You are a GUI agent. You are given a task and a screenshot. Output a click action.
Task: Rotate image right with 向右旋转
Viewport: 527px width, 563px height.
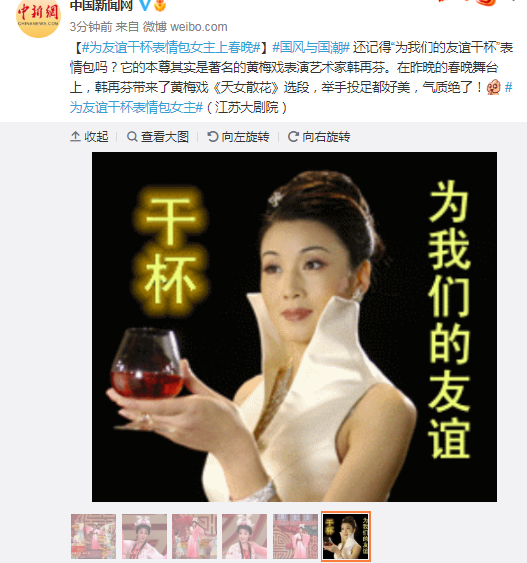(x=319, y=137)
